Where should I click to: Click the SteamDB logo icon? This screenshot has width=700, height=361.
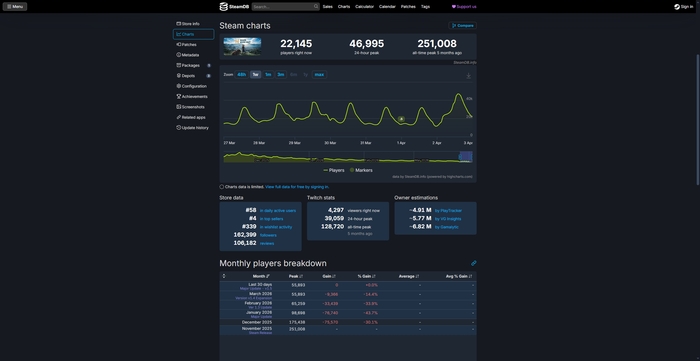[x=224, y=7]
